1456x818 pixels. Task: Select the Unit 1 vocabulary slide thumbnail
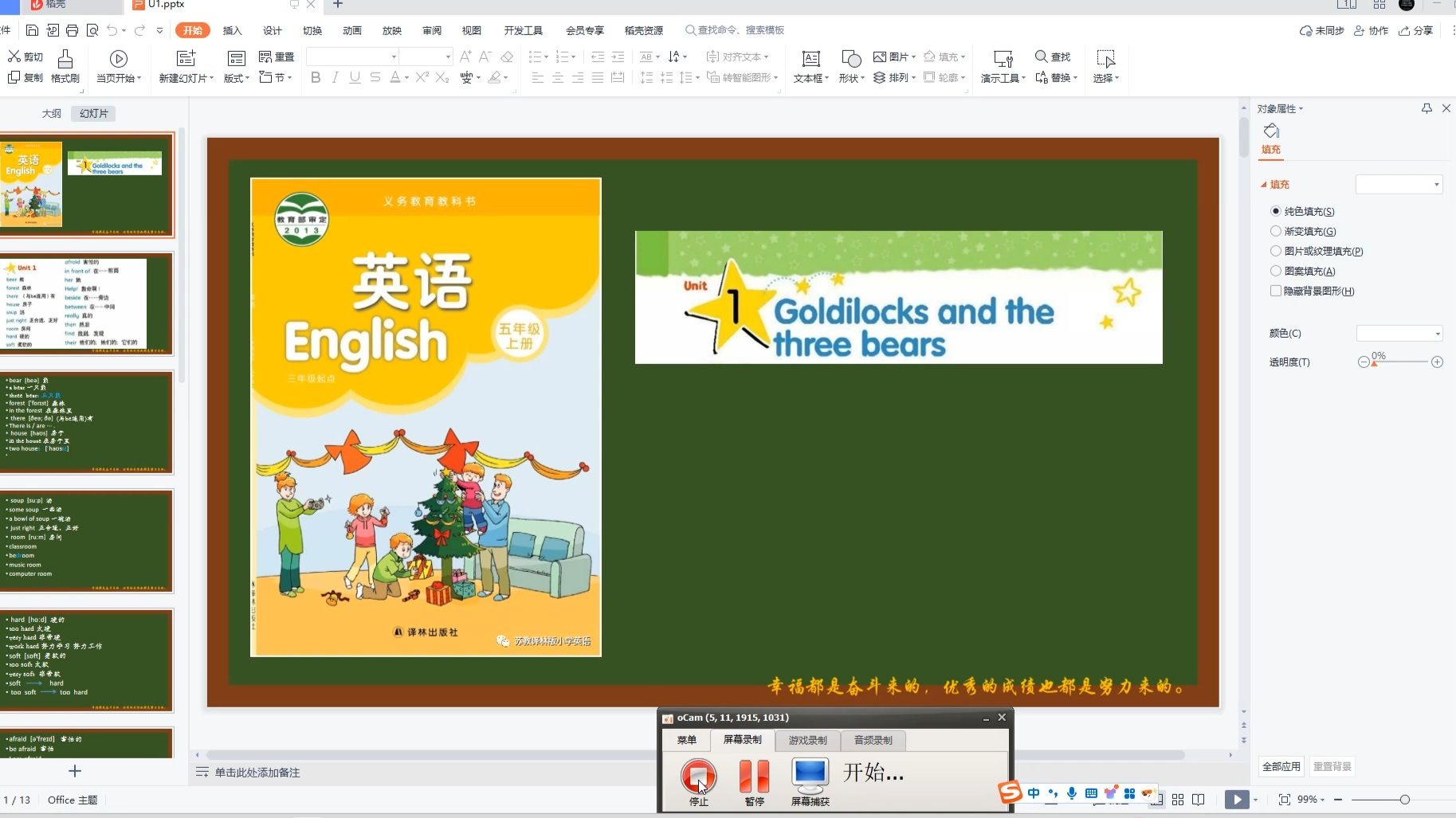pyautogui.click(x=86, y=303)
